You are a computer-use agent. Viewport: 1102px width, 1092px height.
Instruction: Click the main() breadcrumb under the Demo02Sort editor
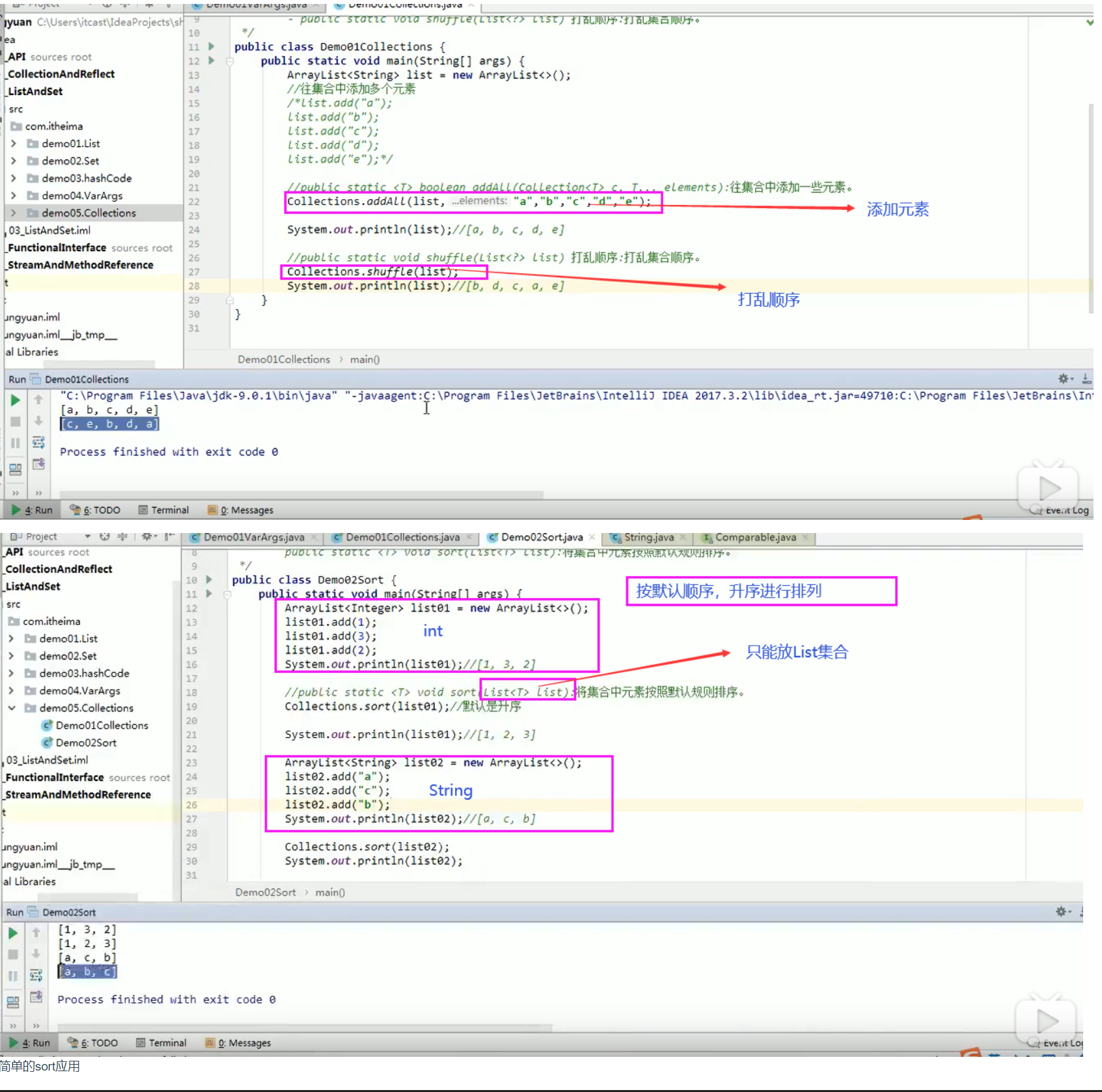point(330,892)
